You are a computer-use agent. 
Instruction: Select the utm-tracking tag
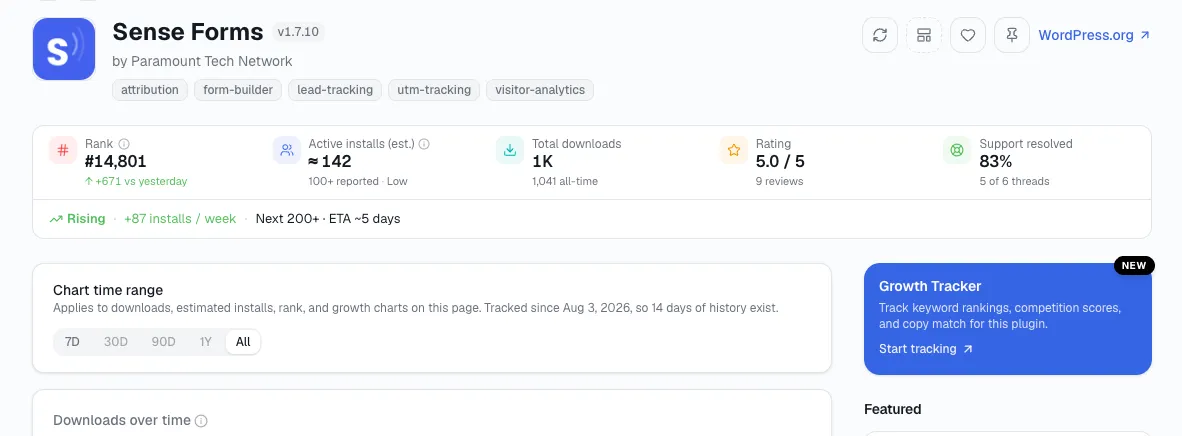433,90
